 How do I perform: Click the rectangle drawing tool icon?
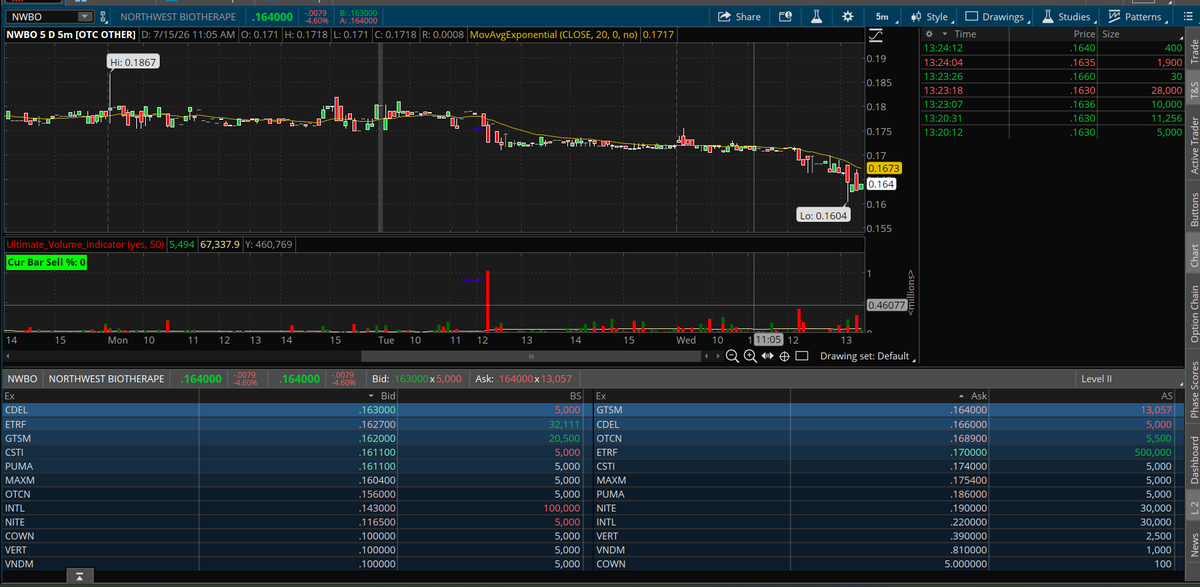pyautogui.click(x=801, y=356)
